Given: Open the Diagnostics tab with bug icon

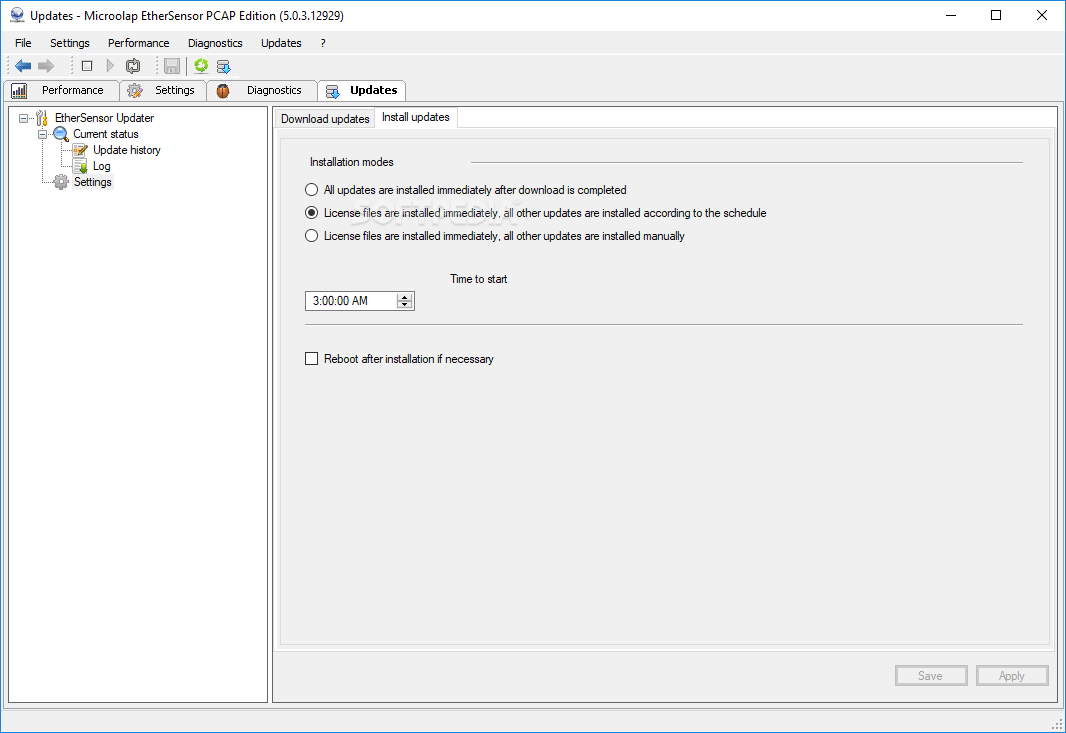Looking at the screenshot, I should tap(262, 90).
